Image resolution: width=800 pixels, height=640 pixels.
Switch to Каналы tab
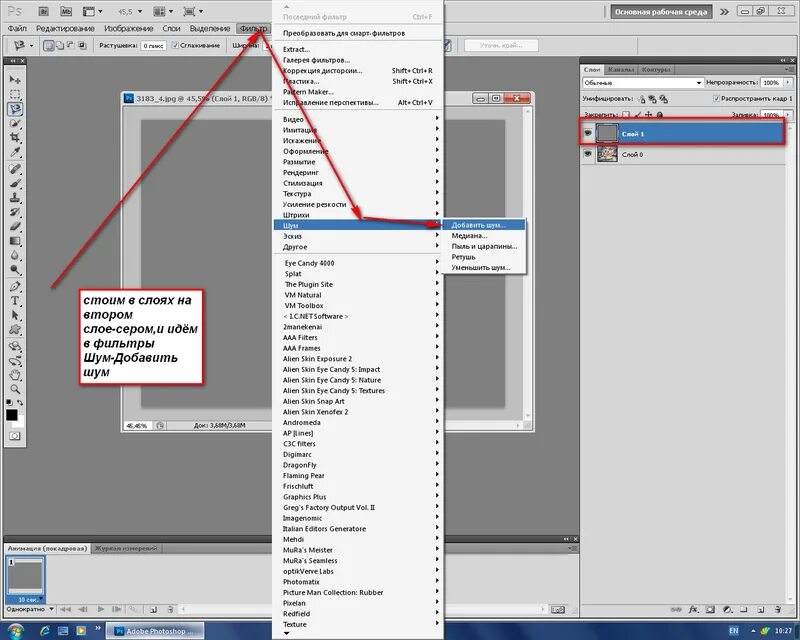[x=621, y=69]
